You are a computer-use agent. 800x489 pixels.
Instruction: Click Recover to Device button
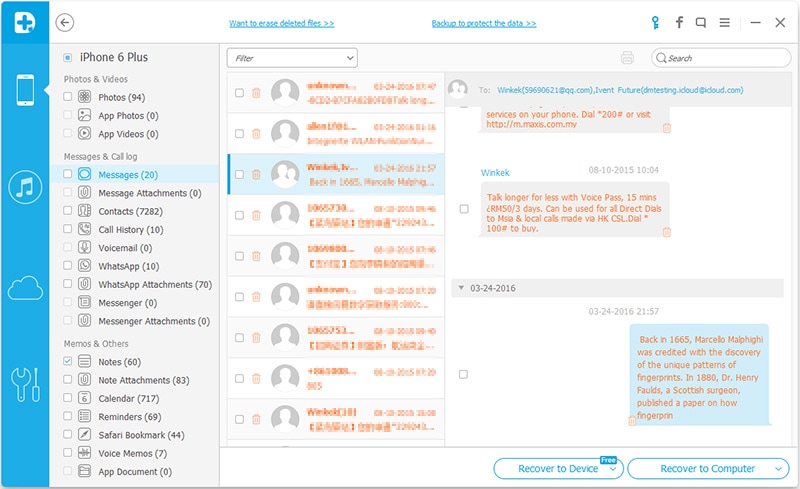[558, 469]
